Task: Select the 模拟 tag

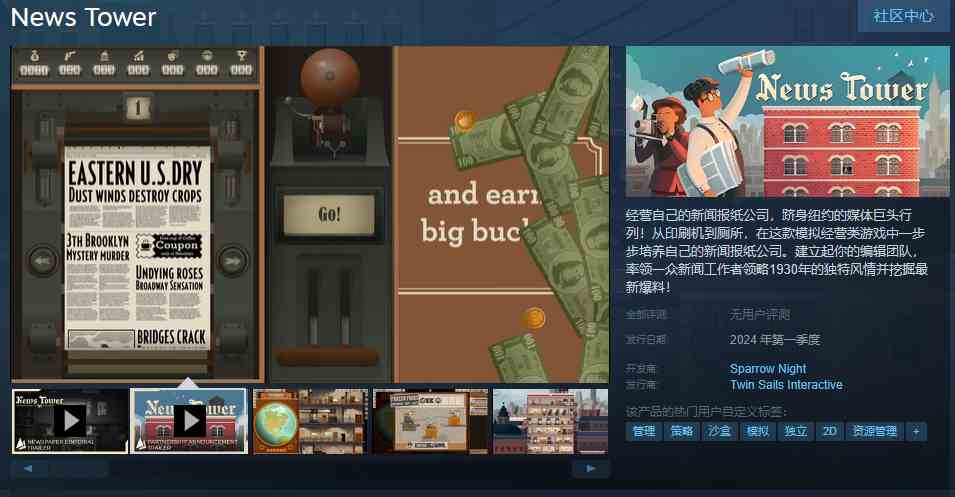Action: coord(757,431)
